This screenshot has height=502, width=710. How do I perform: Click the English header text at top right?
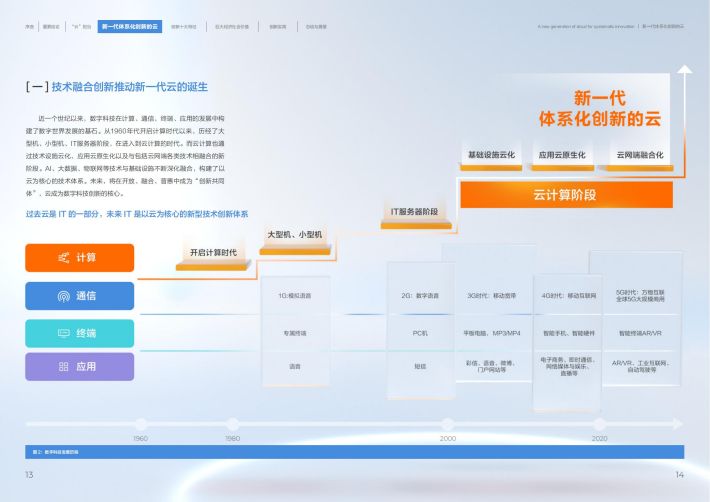[x=586, y=27]
